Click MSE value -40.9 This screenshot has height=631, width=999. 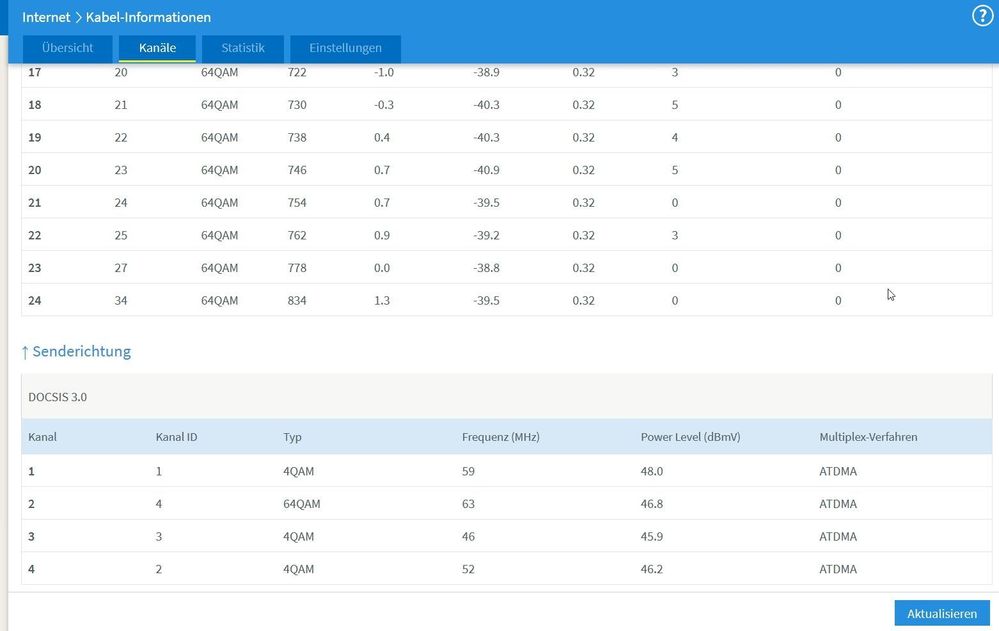pos(486,170)
